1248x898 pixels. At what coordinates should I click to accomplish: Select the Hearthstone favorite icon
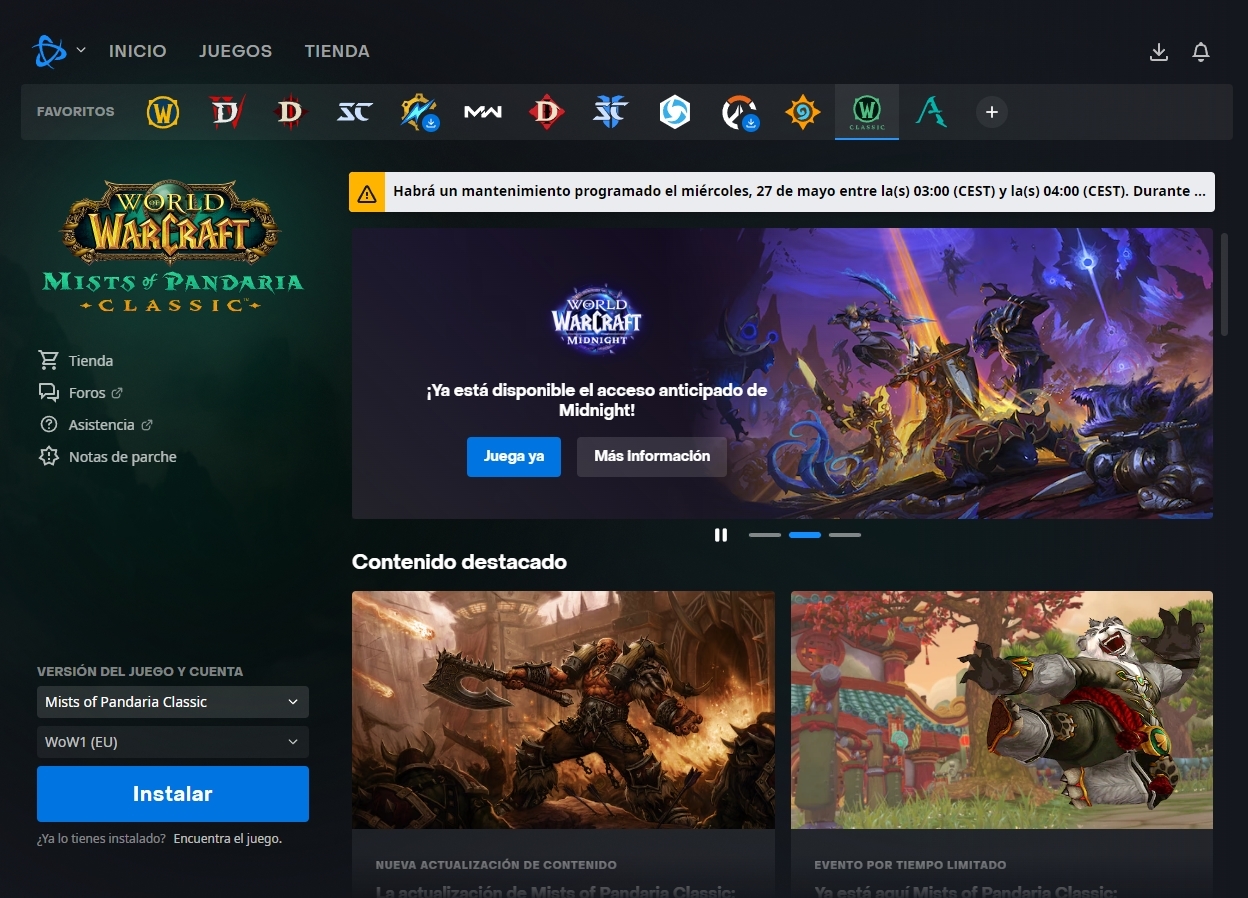pyautogui.click(x=803, y=112)
